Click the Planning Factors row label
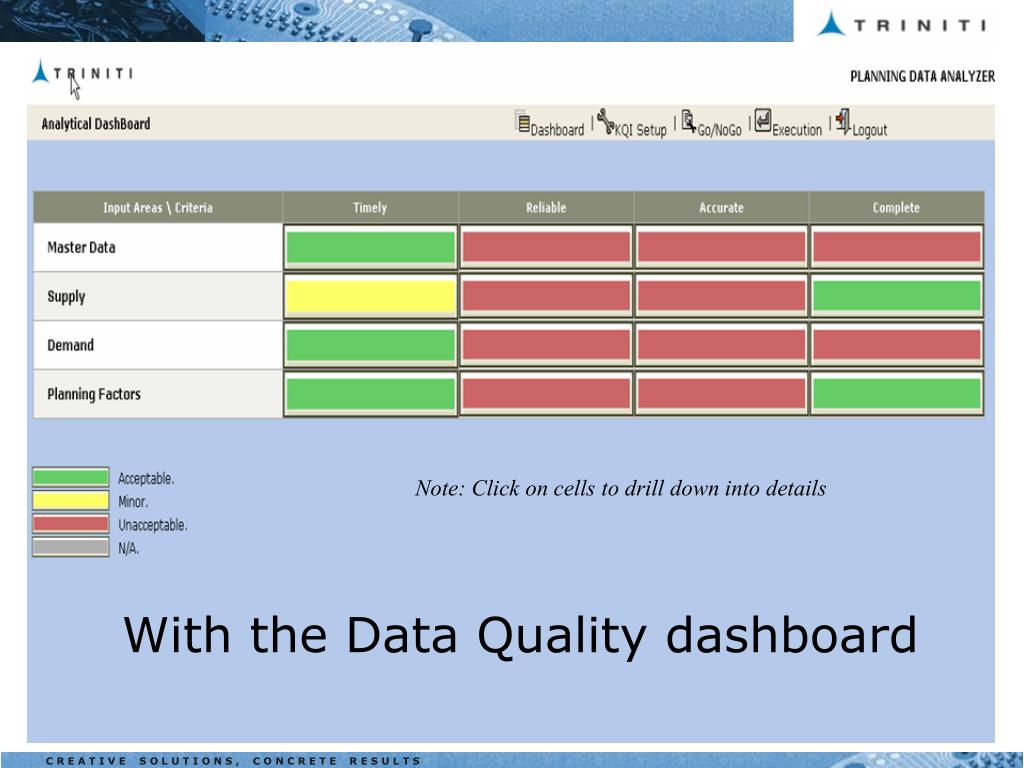This screenshot has height=768, width=1024. click(x=93, y=394)
